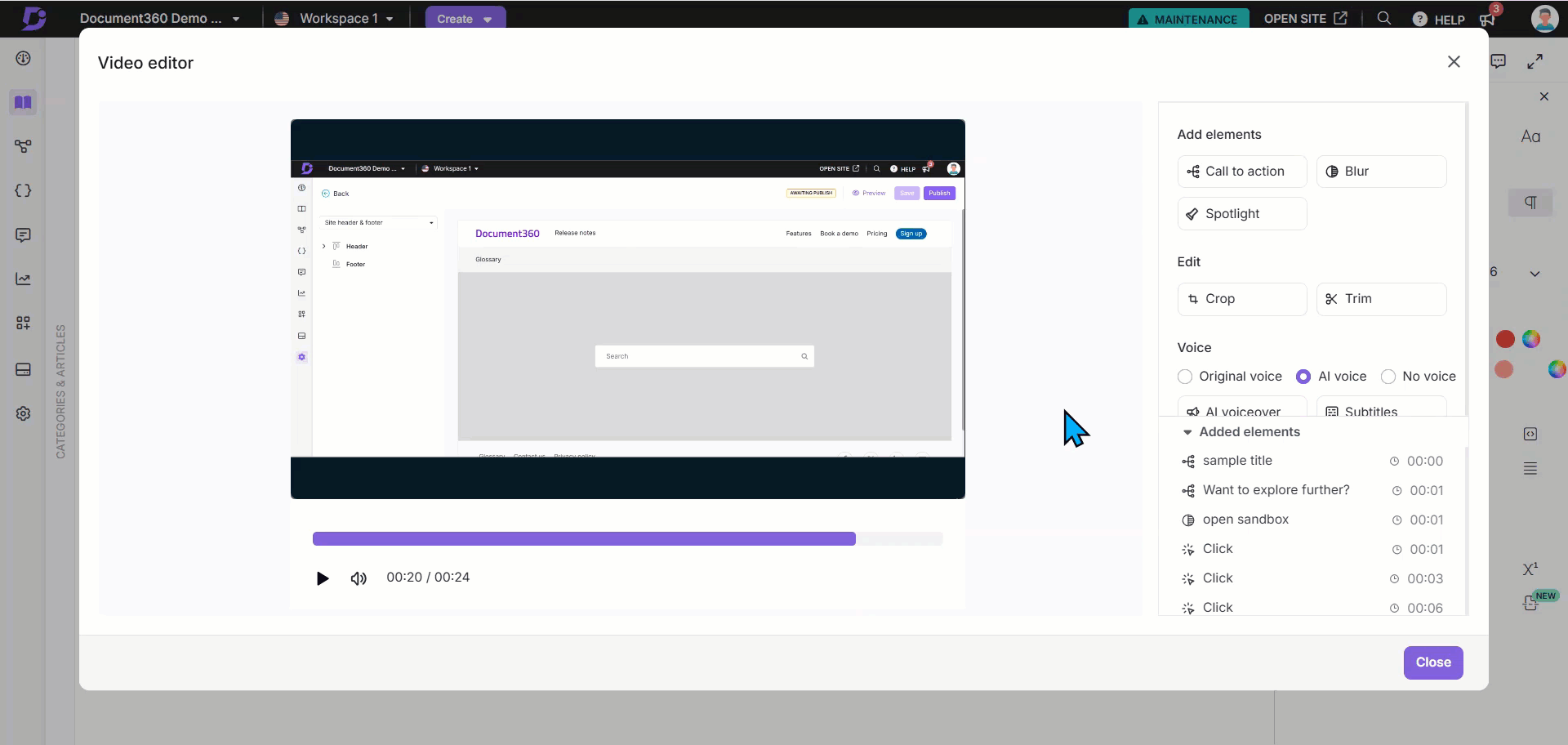Viewport: 1568px width, 745px height.
Task: Click the paragraph pilcrow icon
Action: tap(1530, 202)
